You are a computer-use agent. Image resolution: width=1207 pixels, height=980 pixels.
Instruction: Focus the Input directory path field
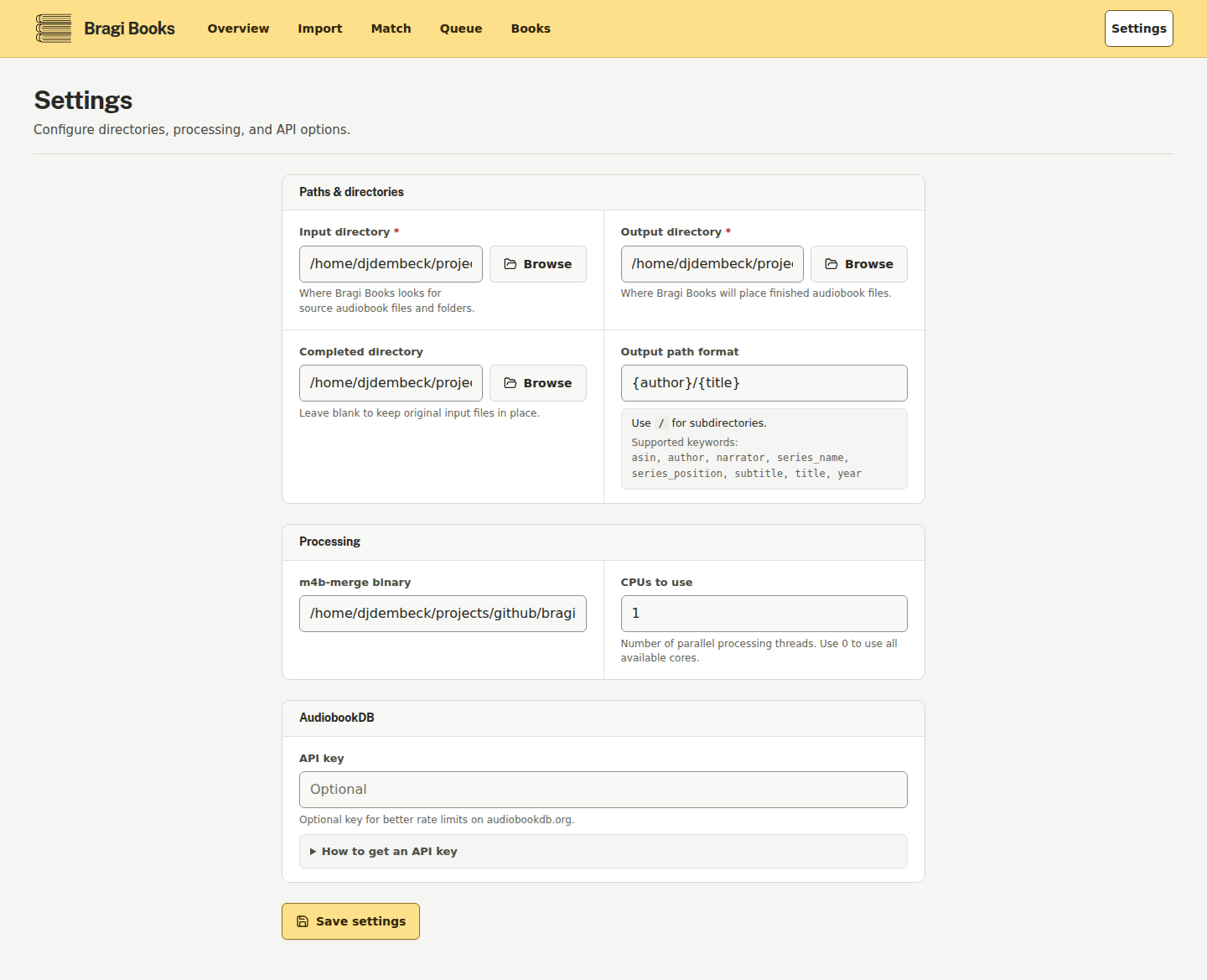[x=391, y=264]
